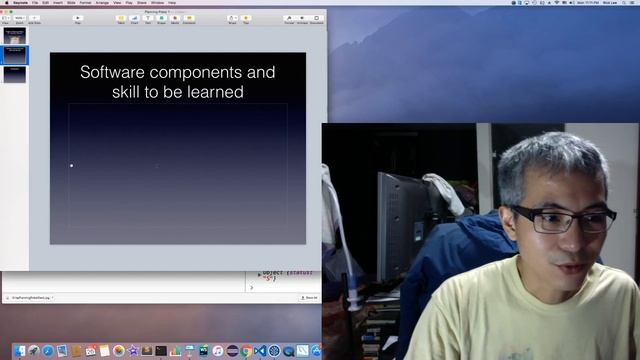Select the second slide thumbnail

[15, 55]
